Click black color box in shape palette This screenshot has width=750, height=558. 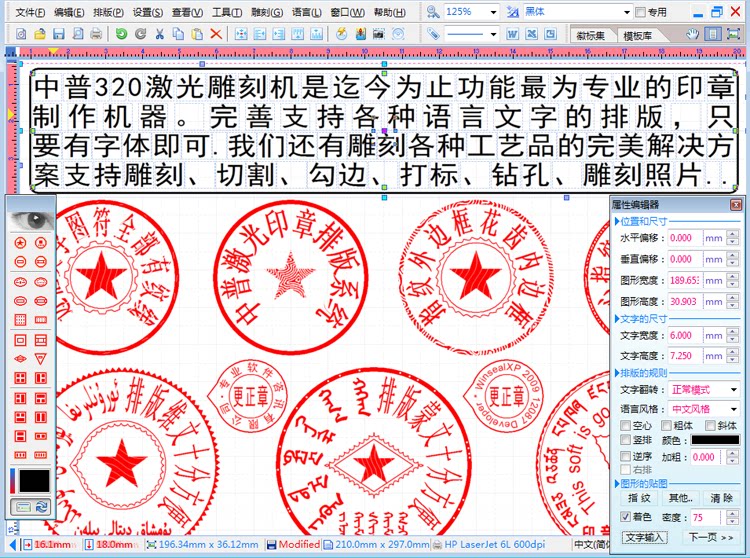click(x=34, y=481)
